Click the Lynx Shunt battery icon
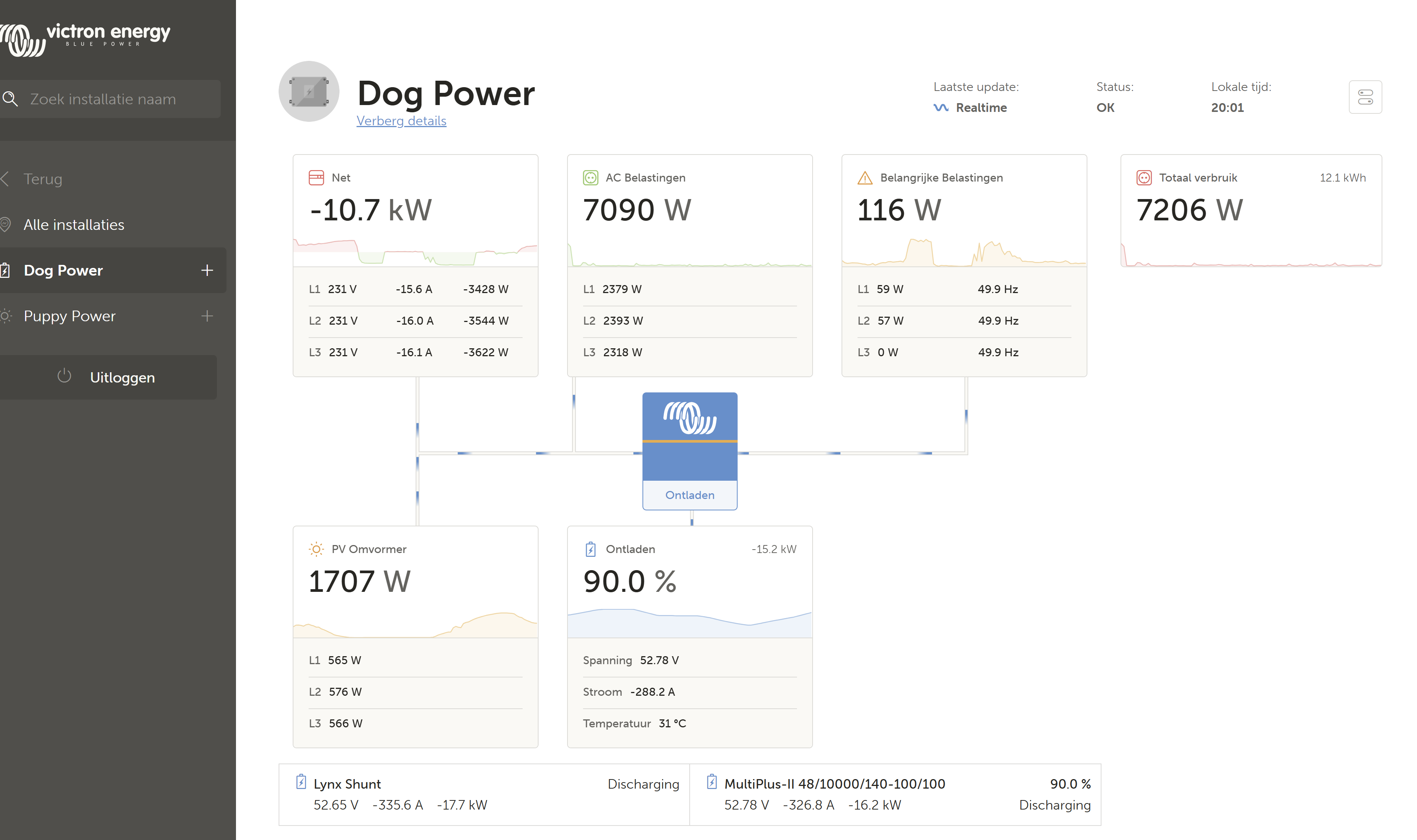Screen dimensions: 1417x840 [x=301, y=782]
